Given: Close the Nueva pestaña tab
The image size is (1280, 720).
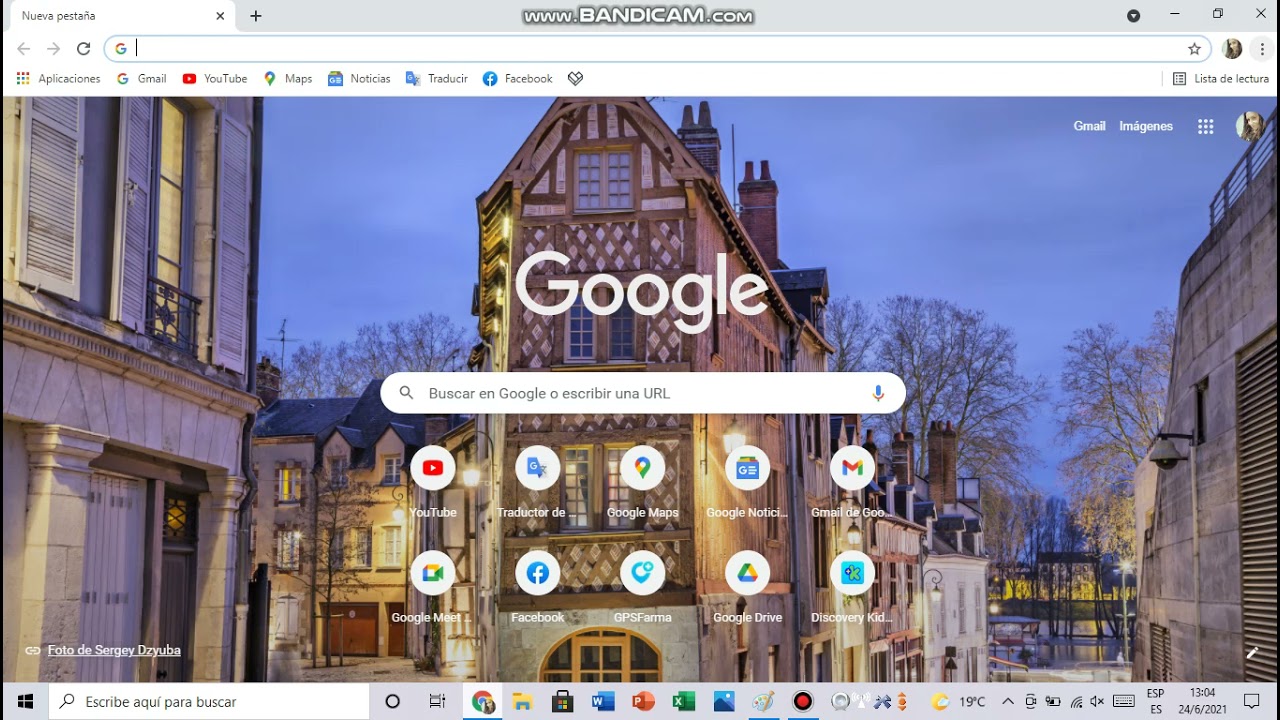Looking at the screenshot, I should (220, 16).
